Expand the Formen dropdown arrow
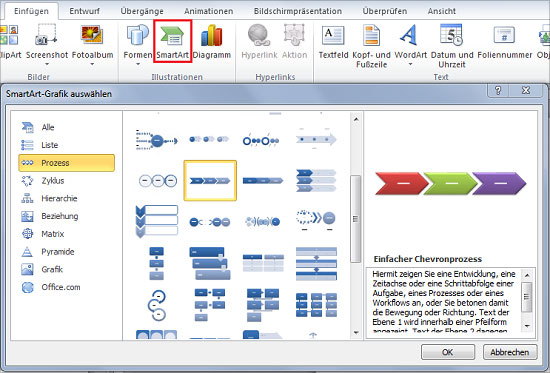The image size is (550, 373). pos(138,64)
